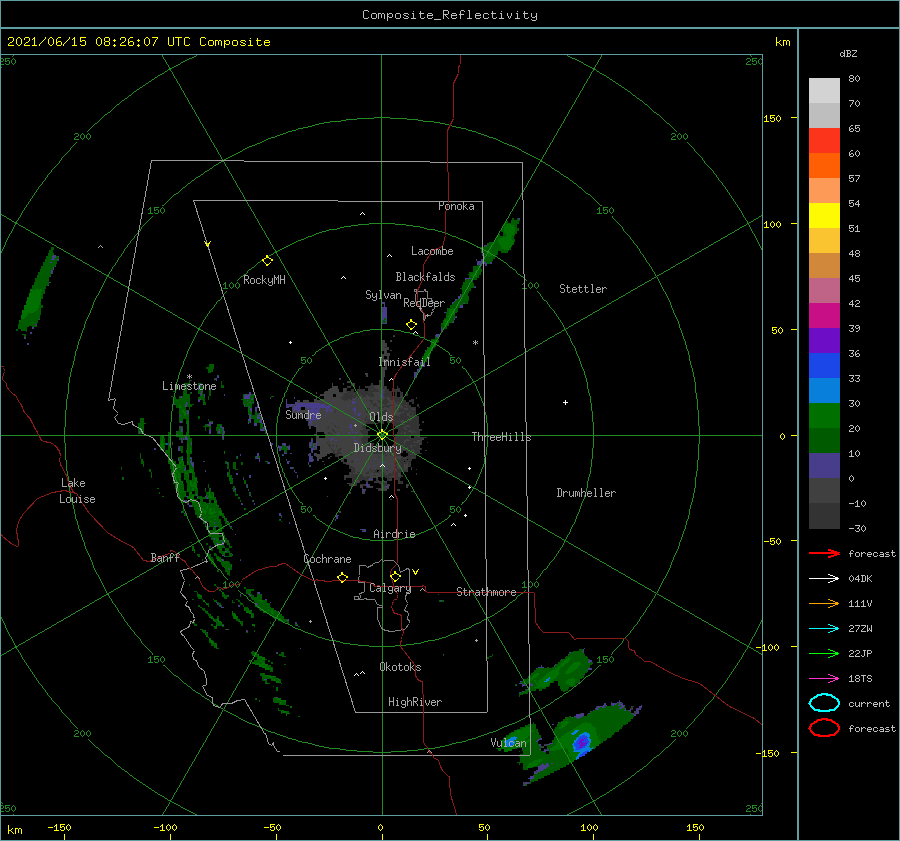Select the bright yellow 54-51 dBZ swatch
This screenshot has height=841, width=900.
pyautogui.click(x=824, y=215)
